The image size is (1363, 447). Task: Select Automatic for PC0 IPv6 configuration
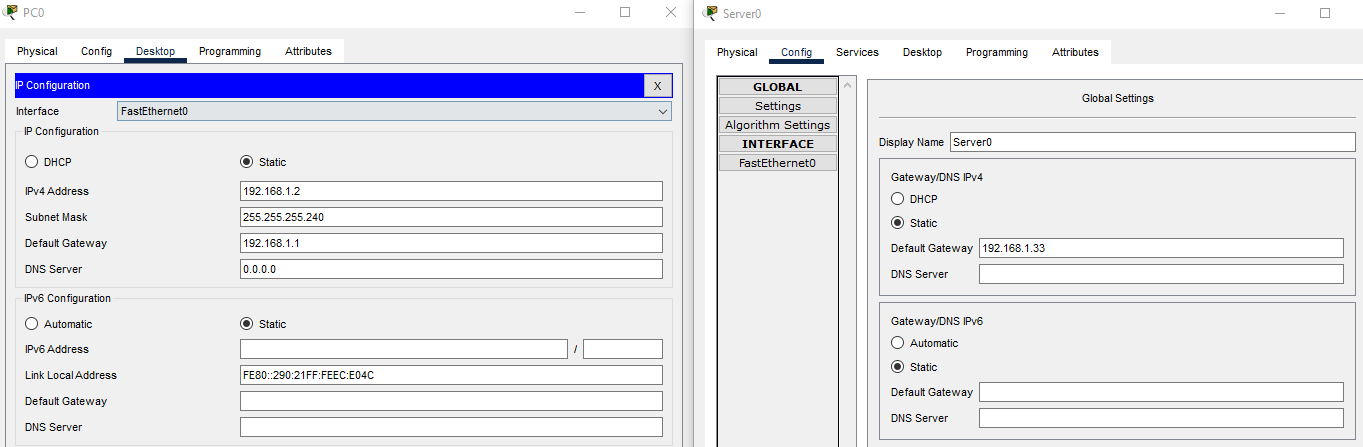pos(32,324)
